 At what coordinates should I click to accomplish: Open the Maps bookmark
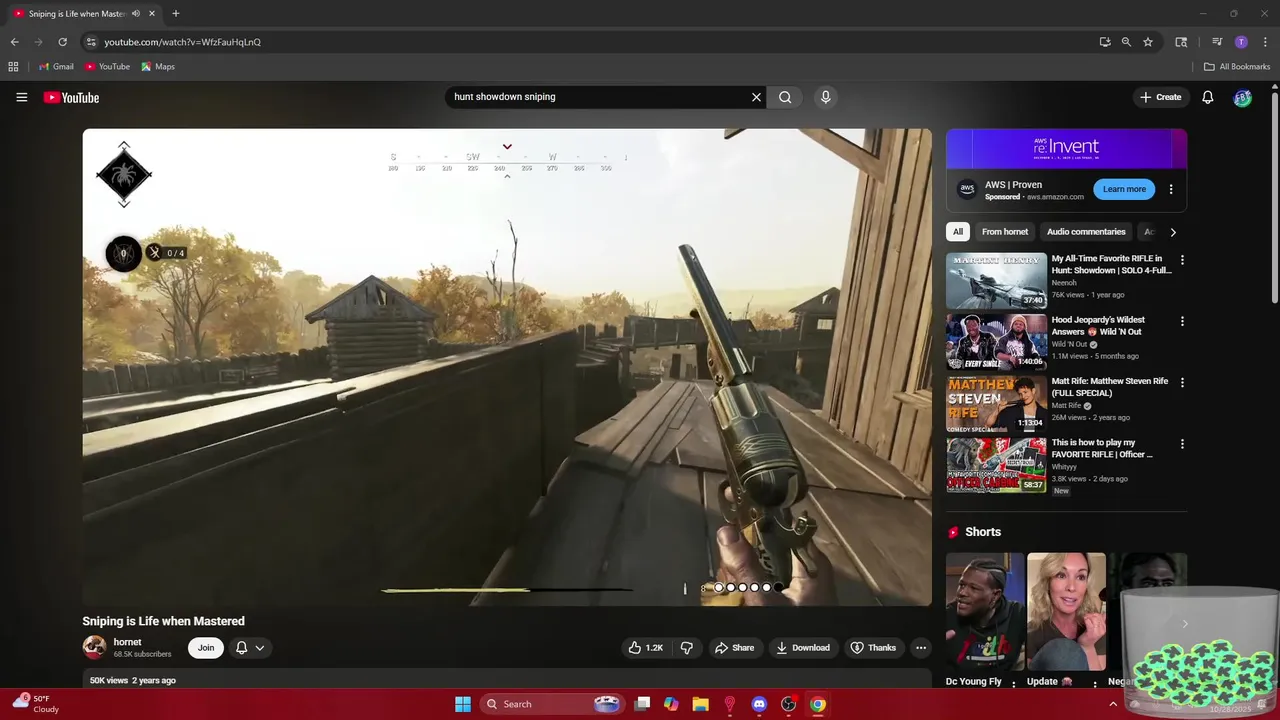click(158, 67)
